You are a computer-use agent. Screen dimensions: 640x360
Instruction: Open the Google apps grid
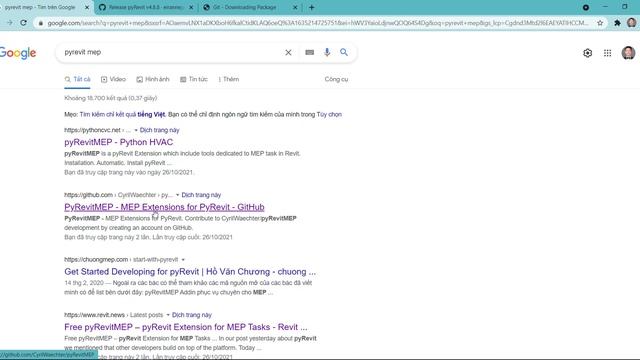click(607, 53)
